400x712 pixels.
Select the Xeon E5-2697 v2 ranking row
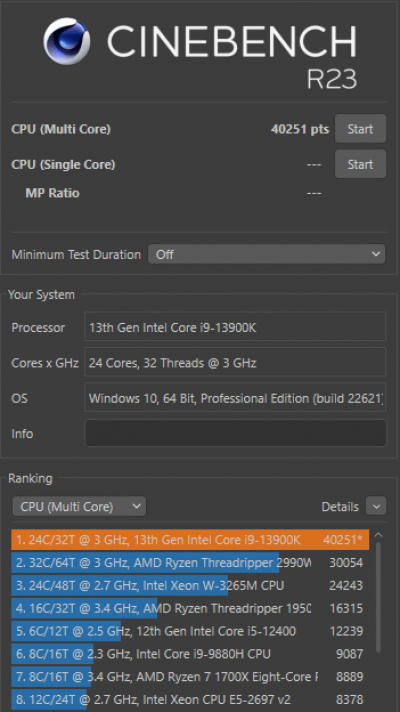[x=190, y=700]
